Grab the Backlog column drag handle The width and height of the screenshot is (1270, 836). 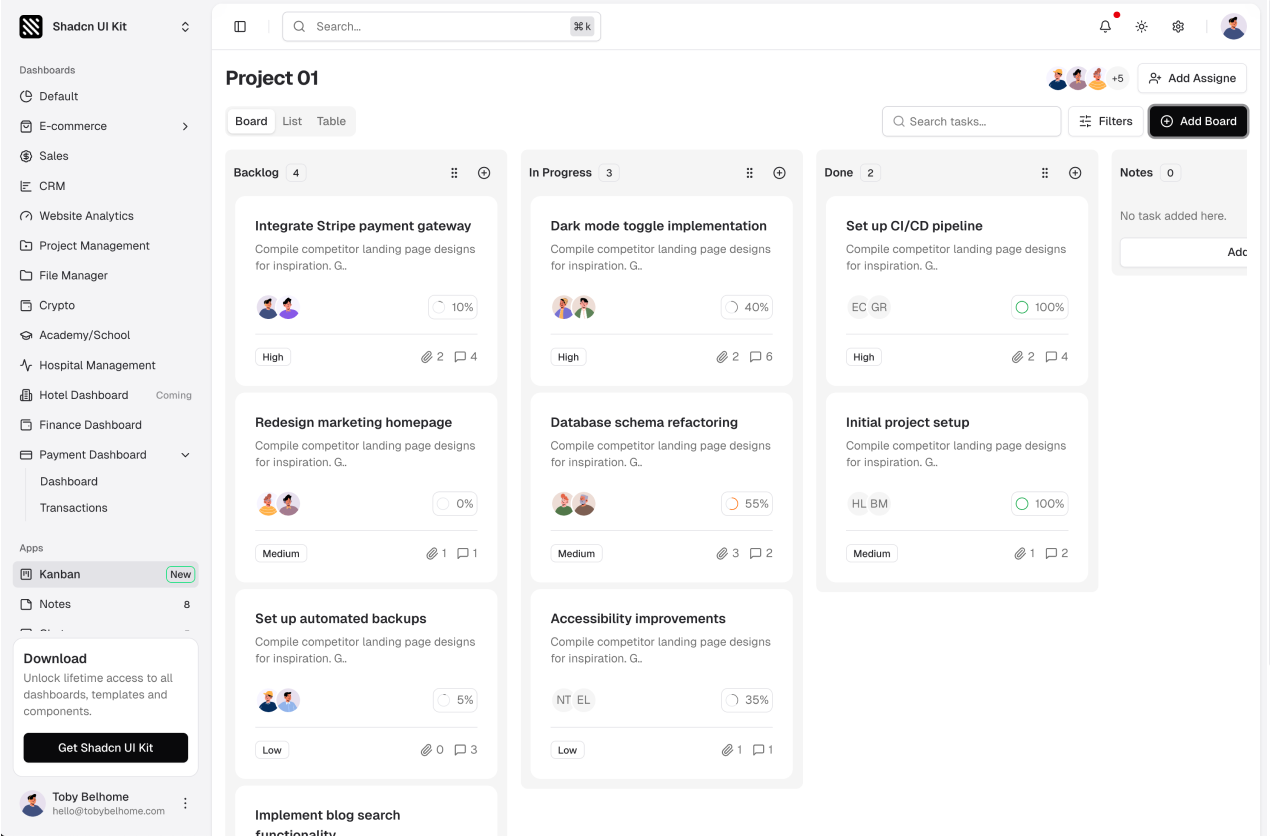tap(454, 173)
